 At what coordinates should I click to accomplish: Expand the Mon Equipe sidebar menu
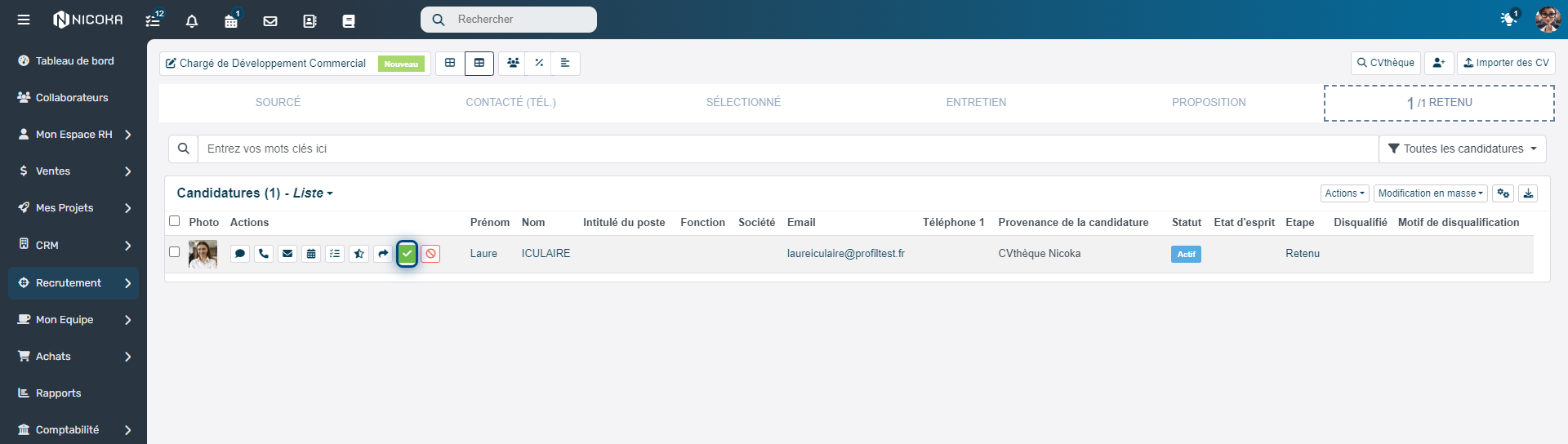click(x=73, y=320)
